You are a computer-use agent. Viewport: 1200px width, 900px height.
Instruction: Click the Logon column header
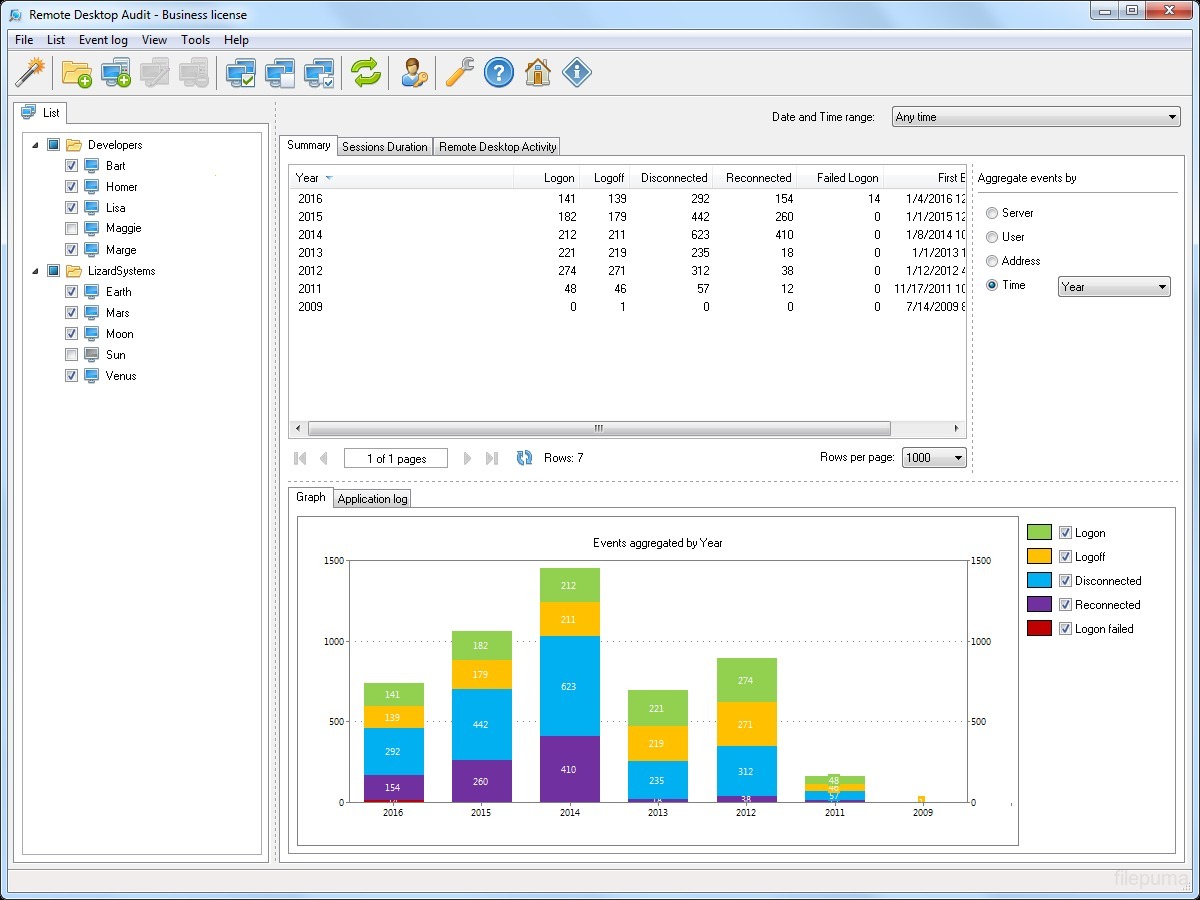pos(547,178)
